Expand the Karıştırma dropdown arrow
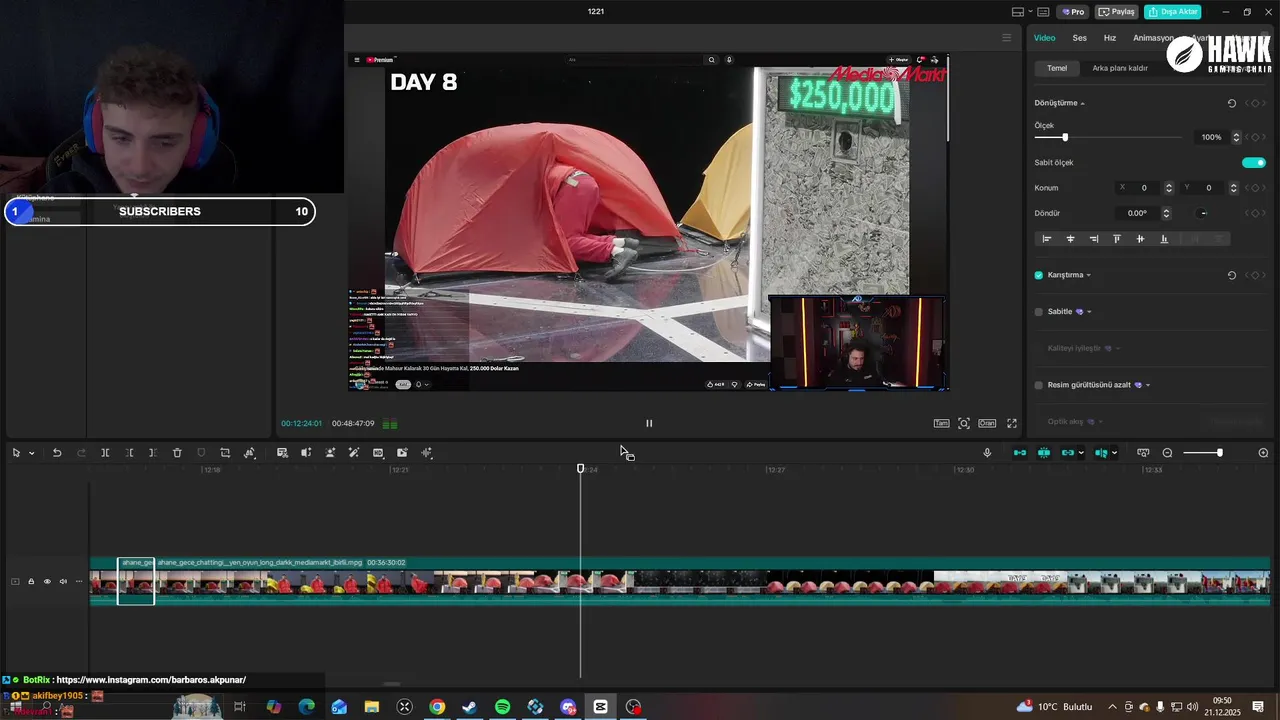The image size is (1280, 720). (x=1089, y=275)
